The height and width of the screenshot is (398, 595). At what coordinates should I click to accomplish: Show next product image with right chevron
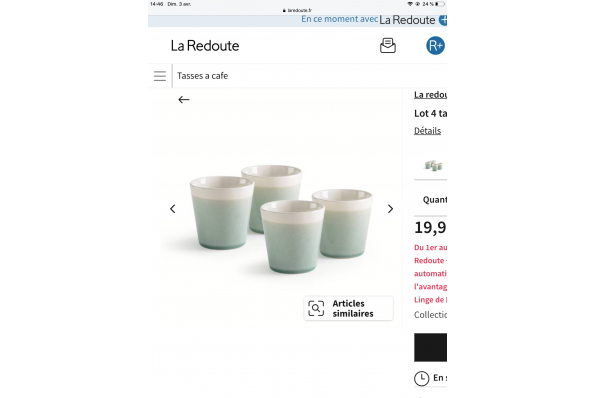(390, 209)
